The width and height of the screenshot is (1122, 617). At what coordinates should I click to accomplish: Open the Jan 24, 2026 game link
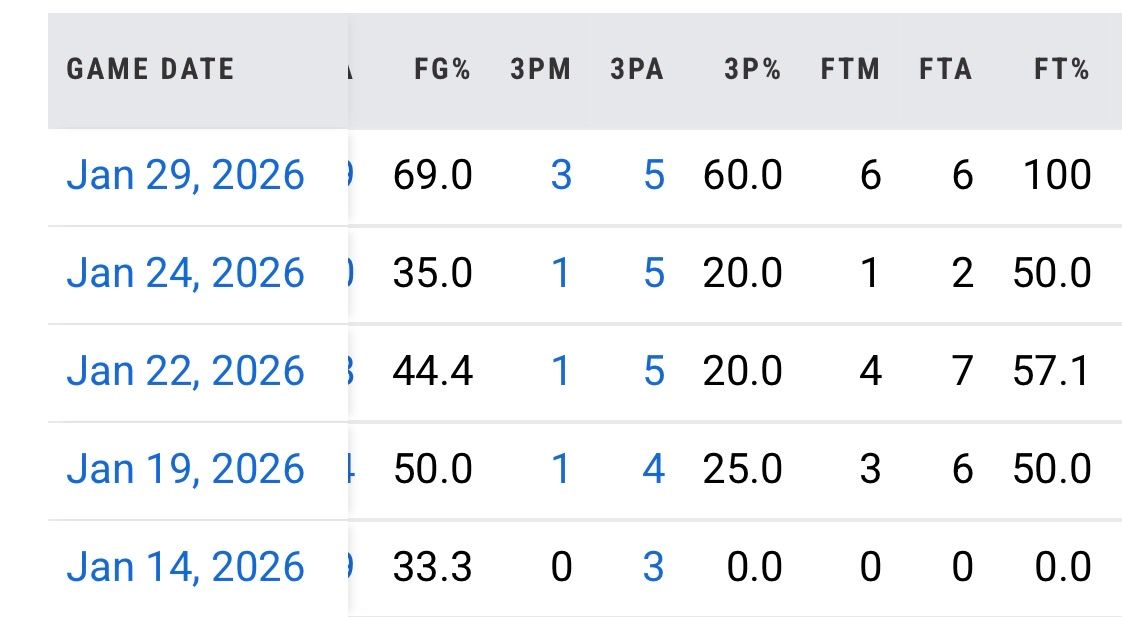click(x=185, y=273)
